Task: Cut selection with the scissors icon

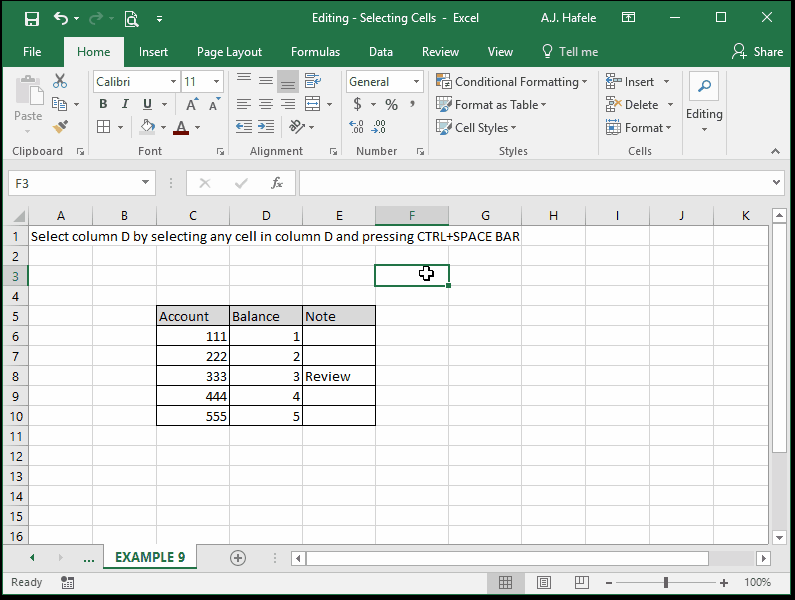Action: [x=60, y=81]
